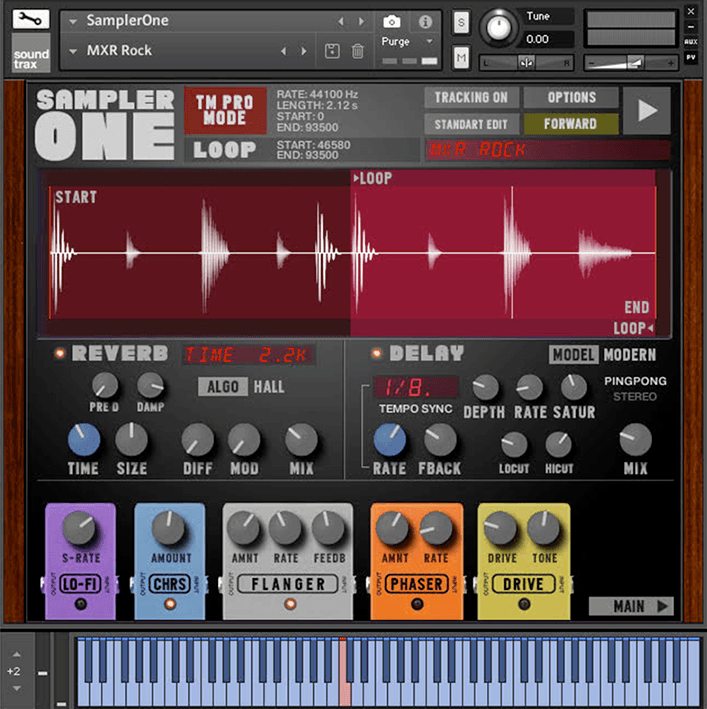The height and width of the screenshot is (709, 707).
Task: Toggle the Delay power LED
Action: 376,353
